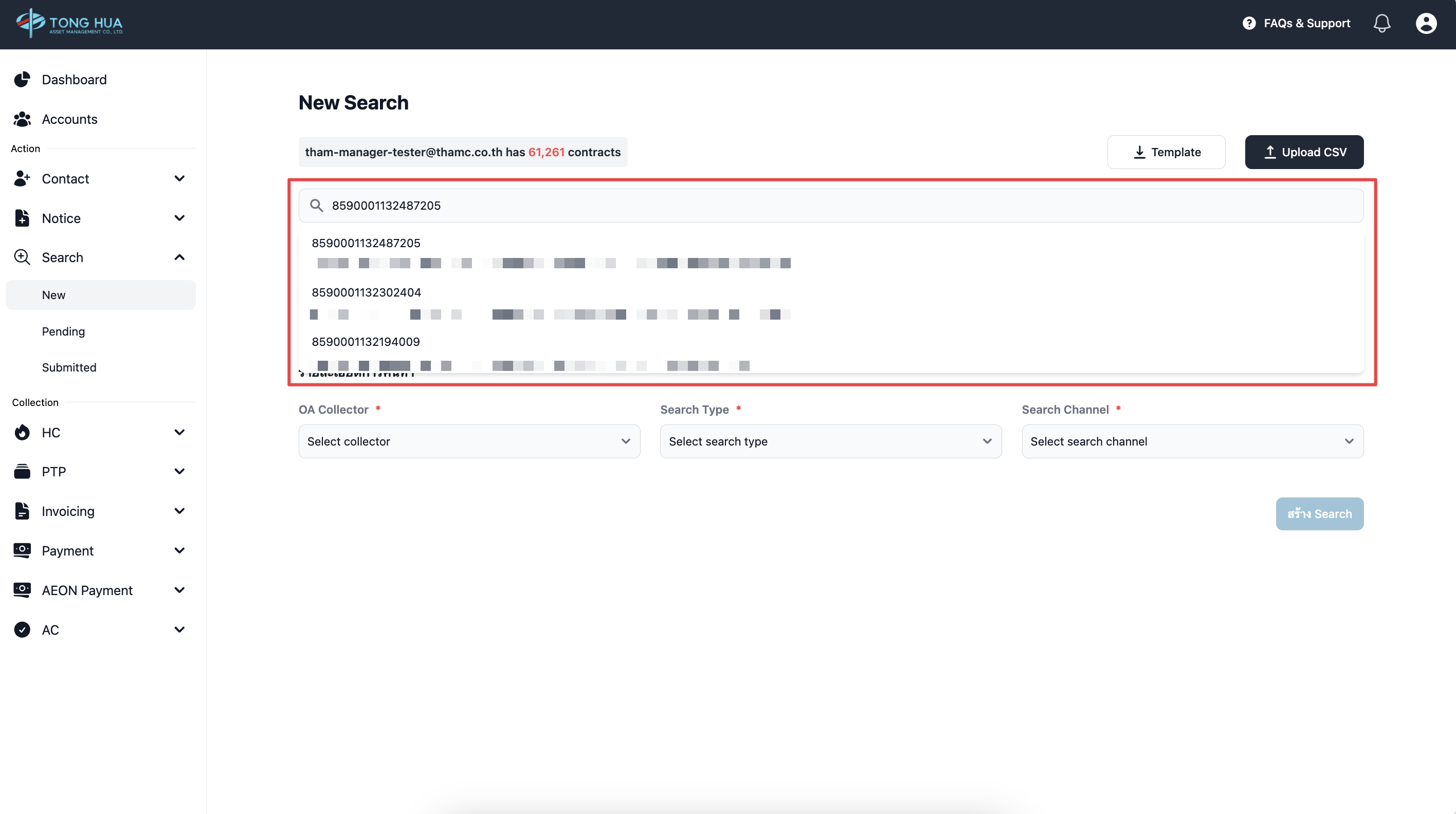Click the PTP wallet icon
This screenshot has height=814, width=1456.
click(x=22, y=472)
